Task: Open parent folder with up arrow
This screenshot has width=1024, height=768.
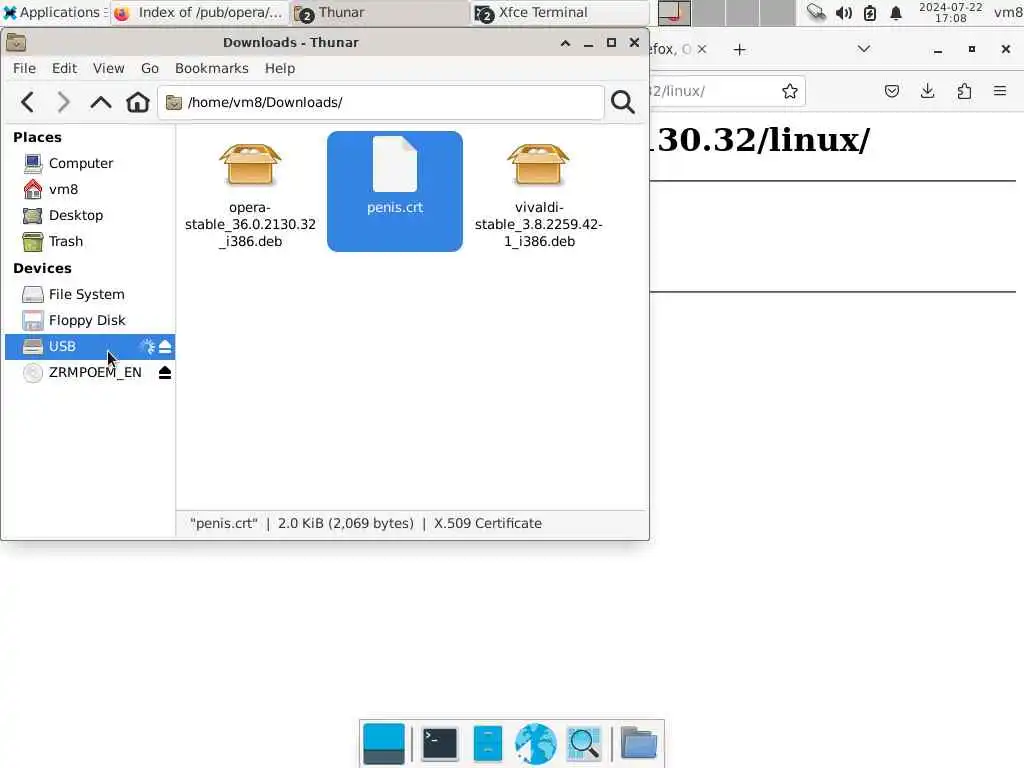Action: click(x=101, y=103)
